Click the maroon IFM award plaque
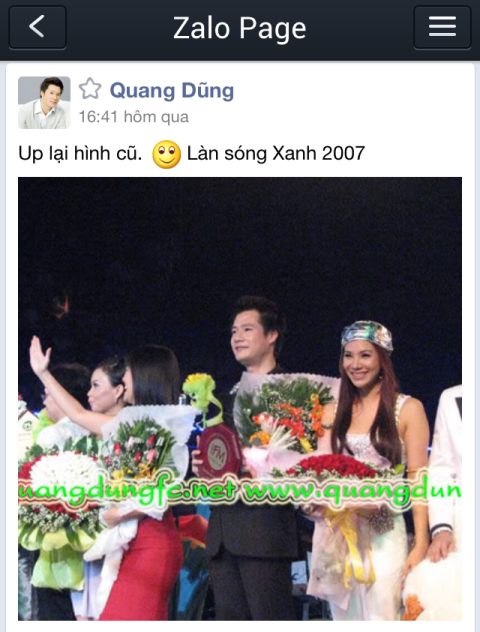The image size is (480, 632). (x=218, y=452)
